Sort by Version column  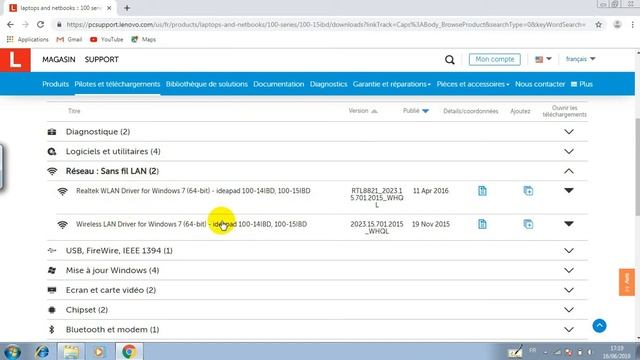(363, 111)
